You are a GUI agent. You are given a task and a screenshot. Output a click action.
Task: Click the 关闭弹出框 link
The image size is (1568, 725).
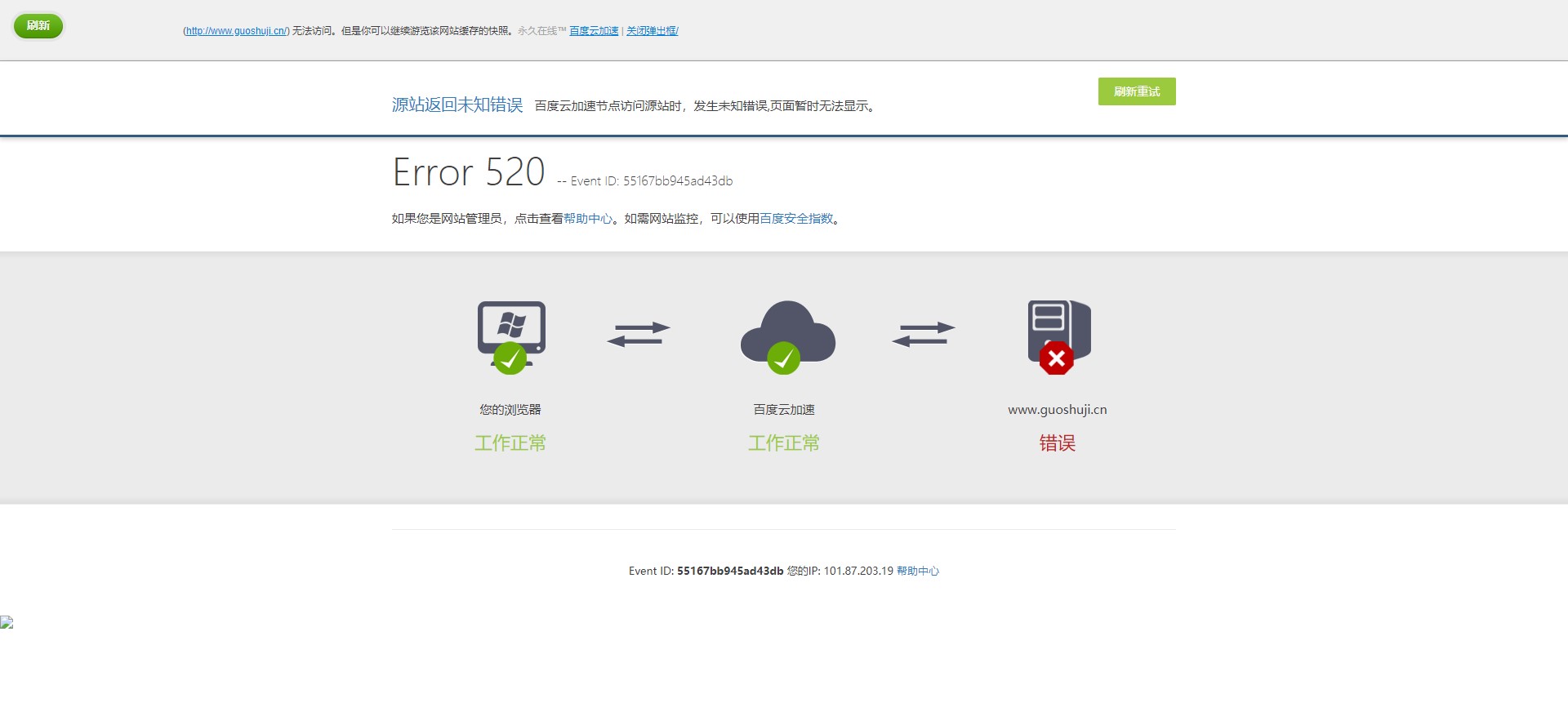point(652,31)
